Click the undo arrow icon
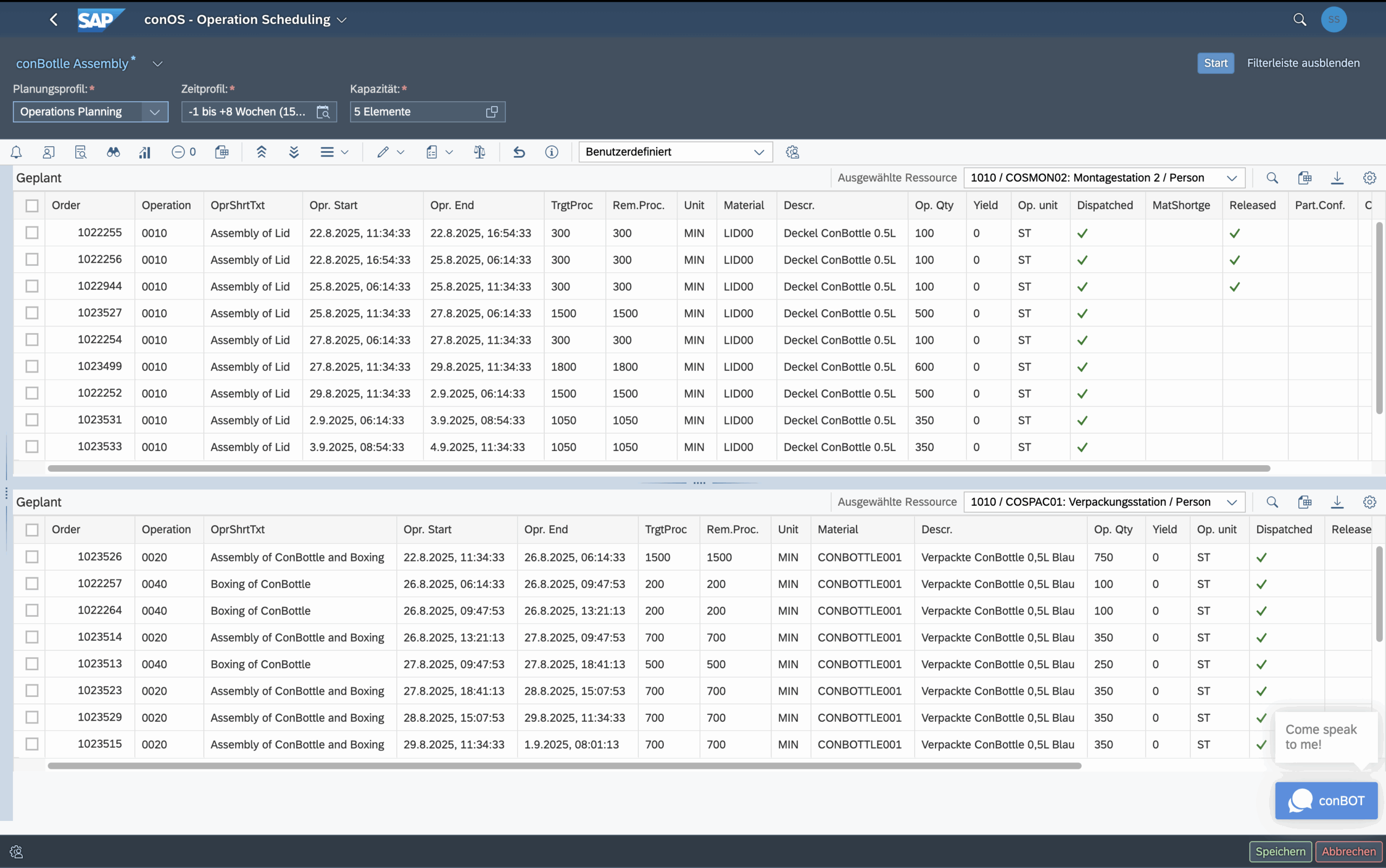Viewport: 1386px width, 868px height. tap(519, 152)
